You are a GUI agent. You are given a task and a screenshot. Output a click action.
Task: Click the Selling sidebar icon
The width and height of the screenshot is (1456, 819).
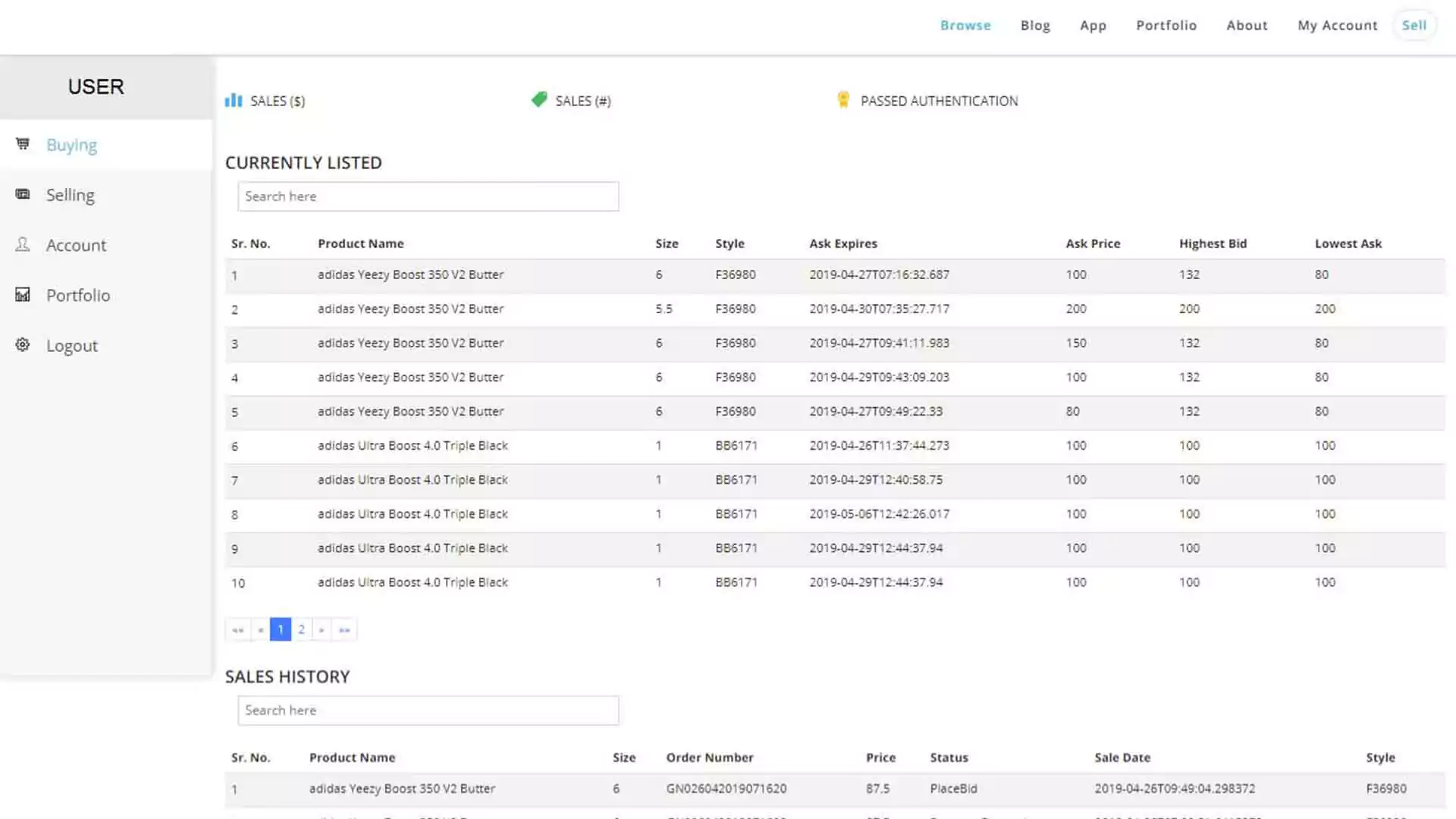coord(23,194)
